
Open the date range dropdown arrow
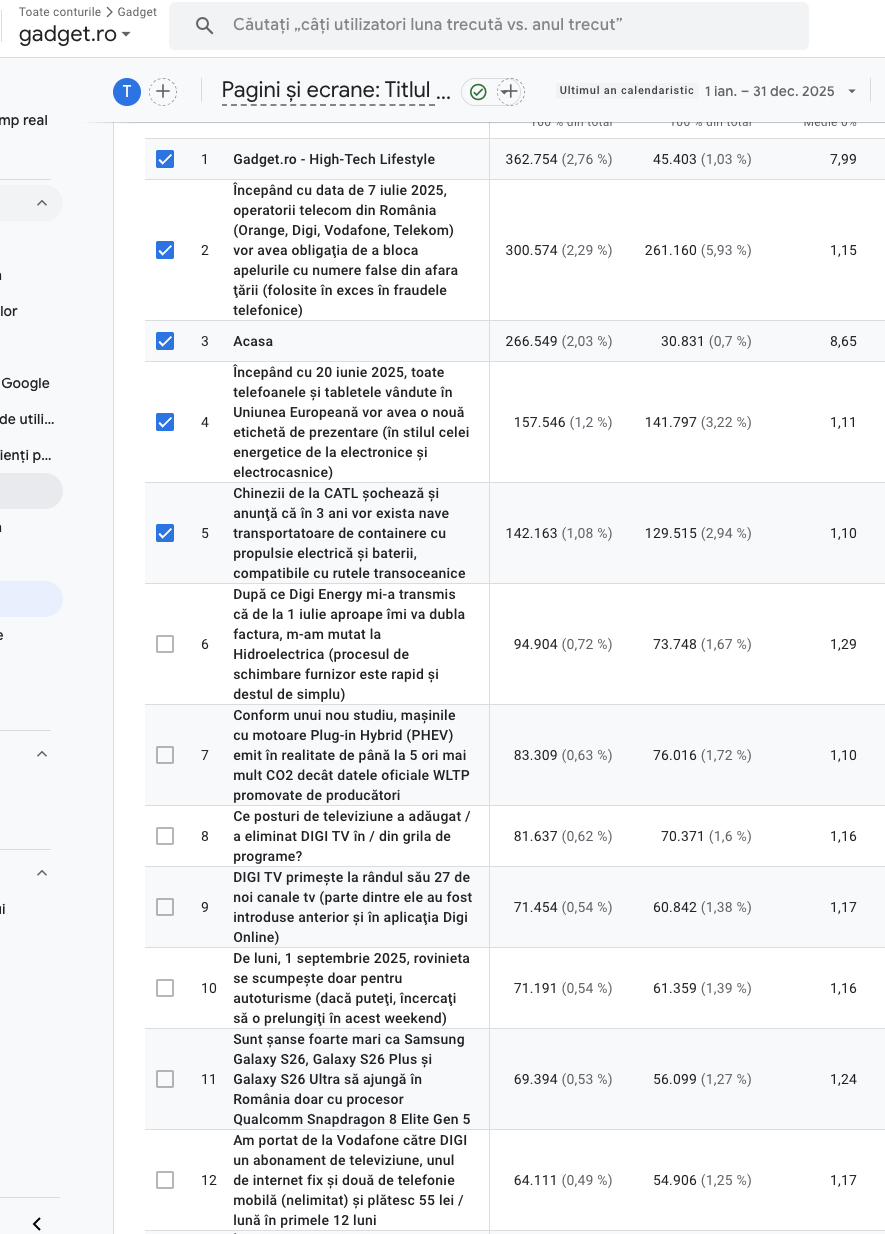point(852,91)
